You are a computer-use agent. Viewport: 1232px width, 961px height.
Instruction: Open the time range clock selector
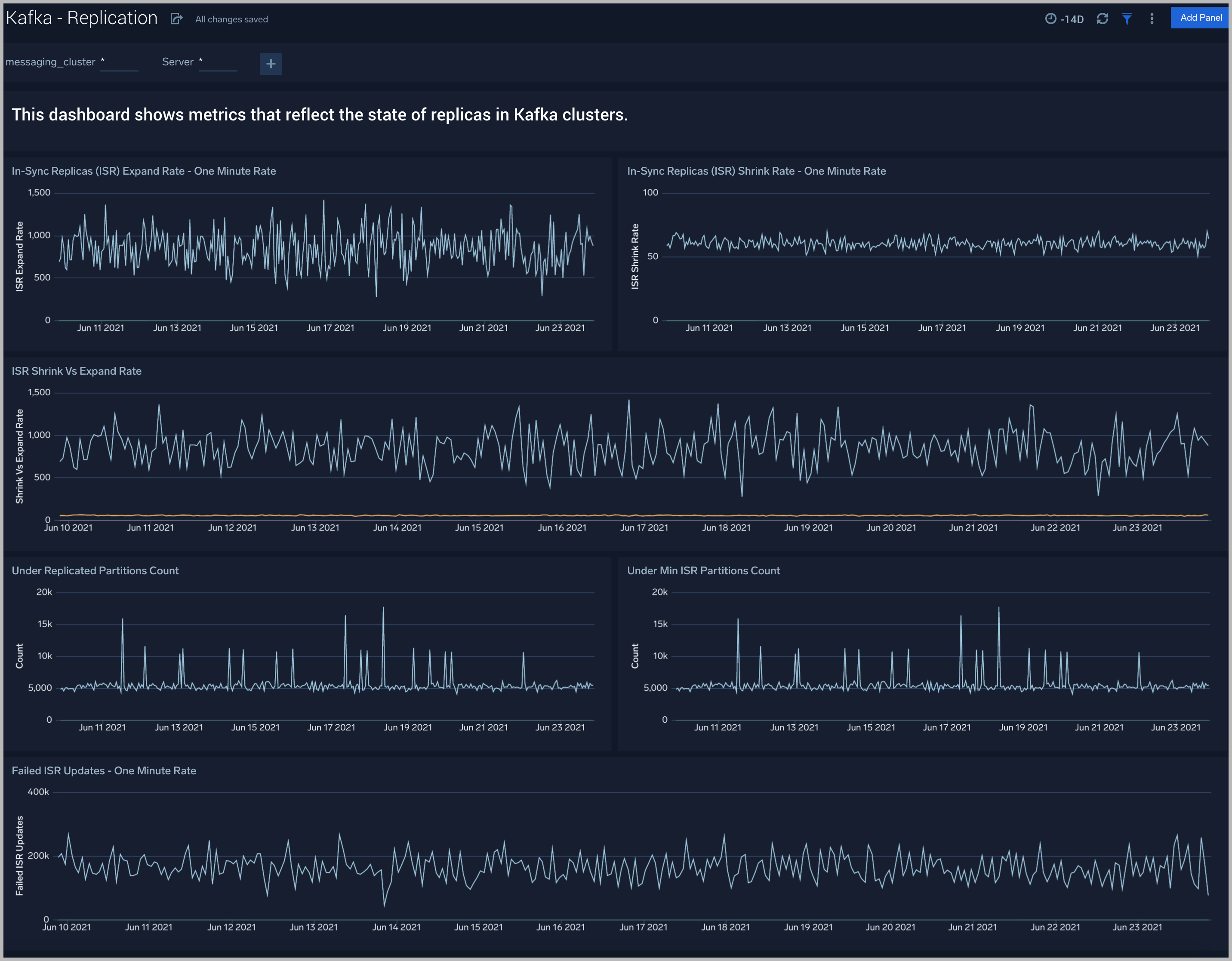(x=1050, y=18)
